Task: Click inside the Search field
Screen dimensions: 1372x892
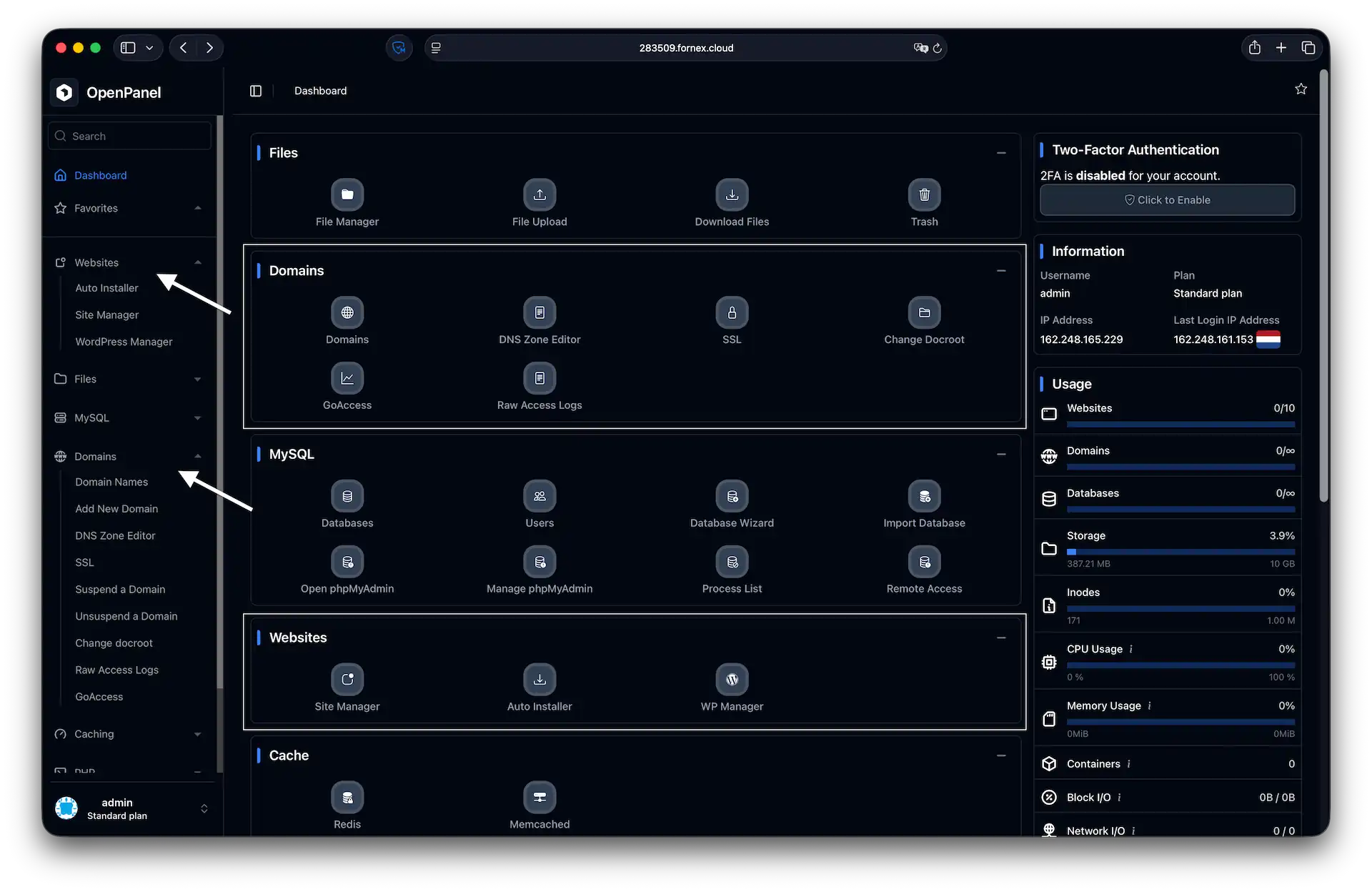Action: 129,136
